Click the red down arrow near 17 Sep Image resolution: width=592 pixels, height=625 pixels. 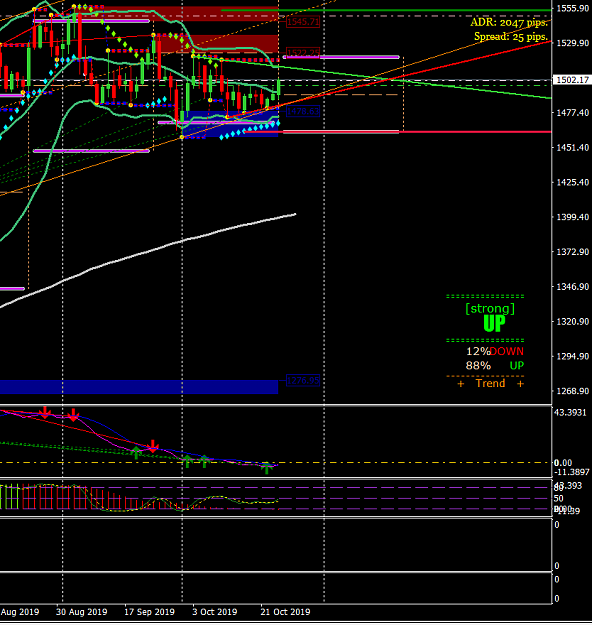tap(153, 446)
